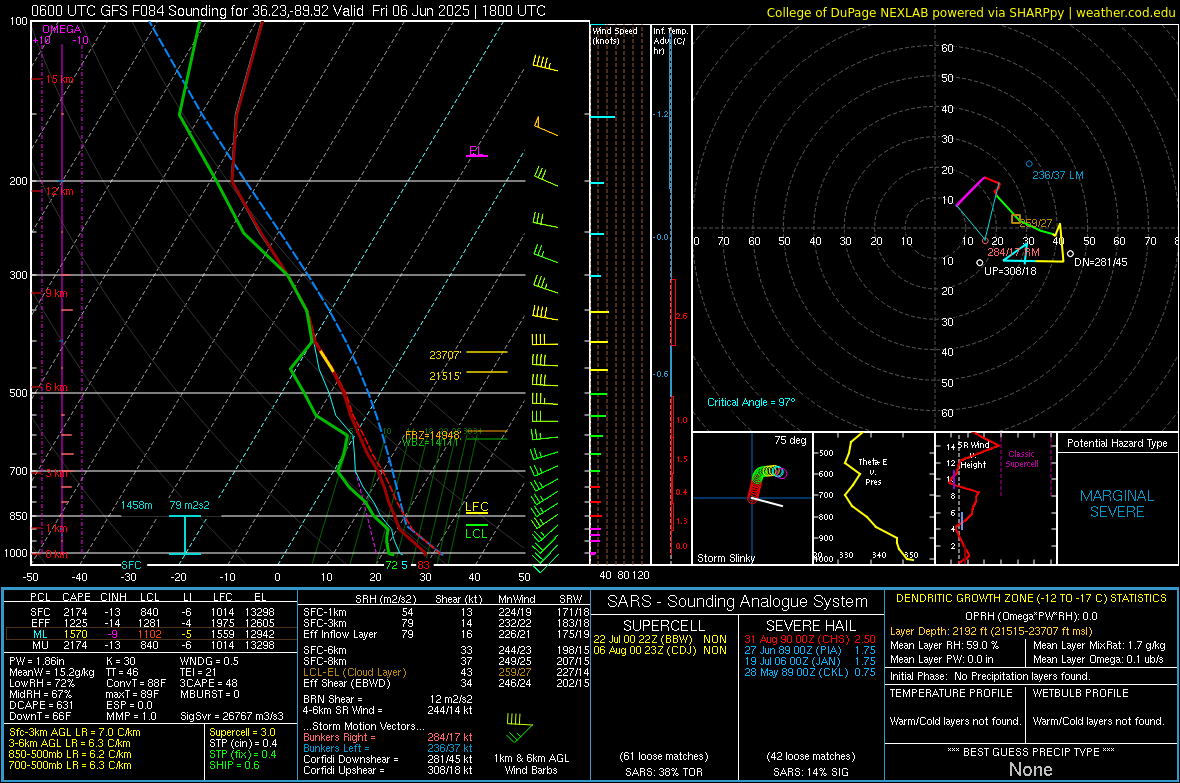Select the EFF parcel row
Image resolution: width=1180 pixels, height=783 pixels.
[x=151, y=623]
